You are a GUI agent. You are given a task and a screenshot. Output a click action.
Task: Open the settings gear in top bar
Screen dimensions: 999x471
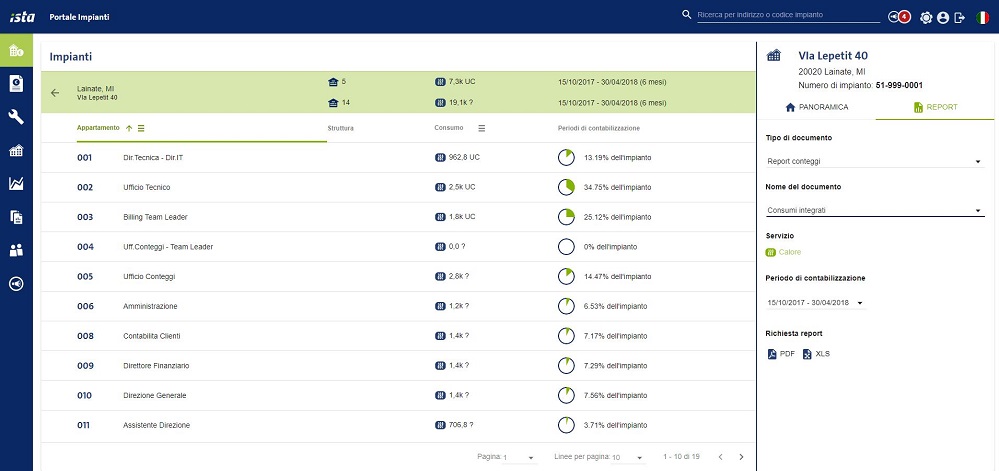(x=926, y=17)
